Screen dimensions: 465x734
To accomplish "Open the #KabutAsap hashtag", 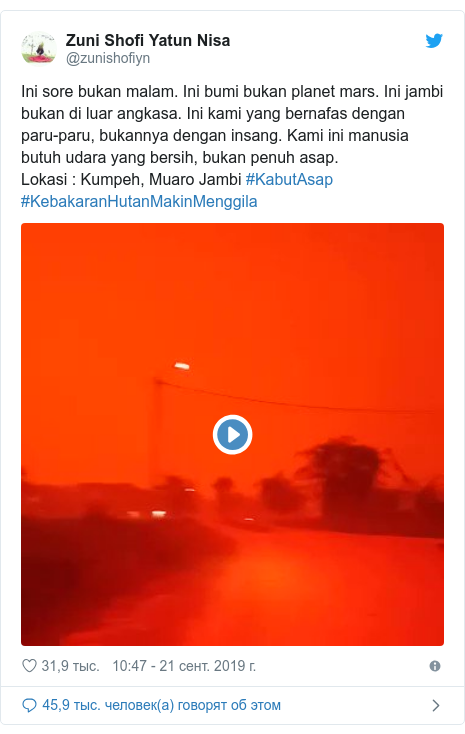I will 289,179.
